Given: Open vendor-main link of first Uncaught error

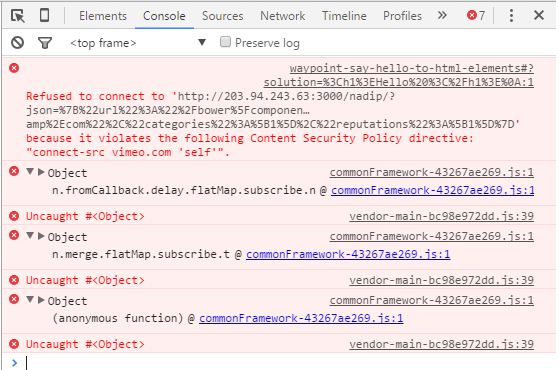Looking at the screenshot, I should (441, 216).
